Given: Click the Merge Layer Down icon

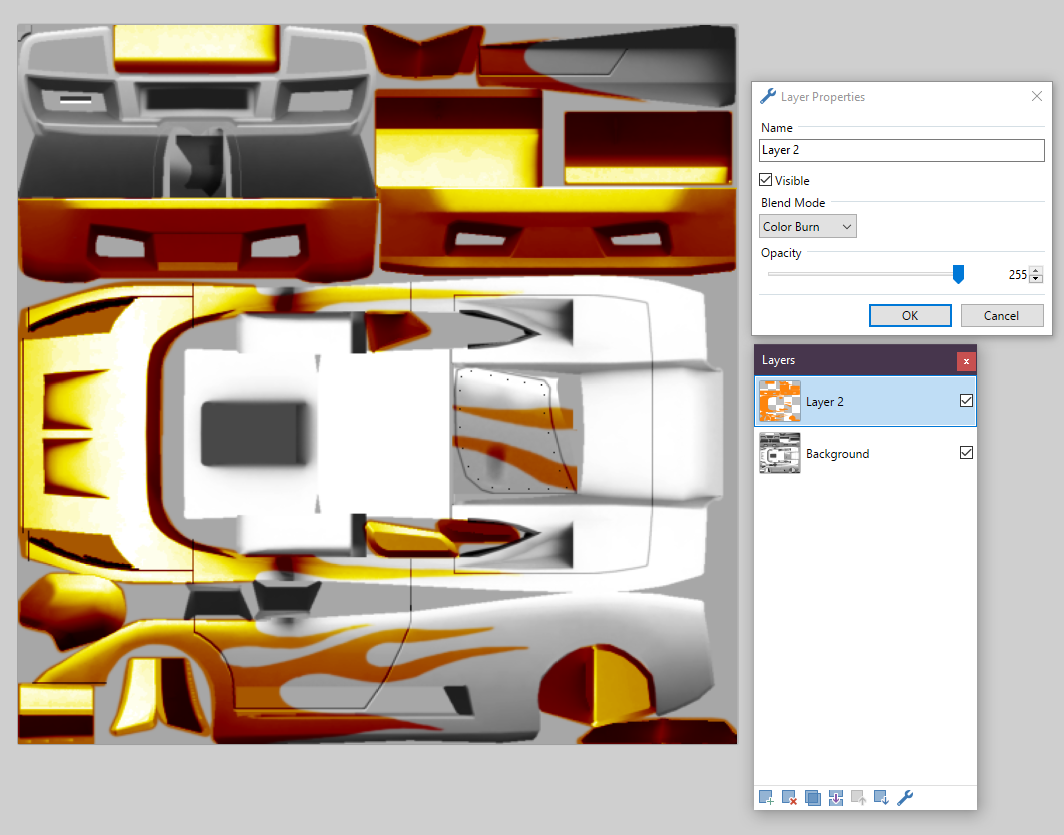Looking at the screenshot, I should point(836,797).
